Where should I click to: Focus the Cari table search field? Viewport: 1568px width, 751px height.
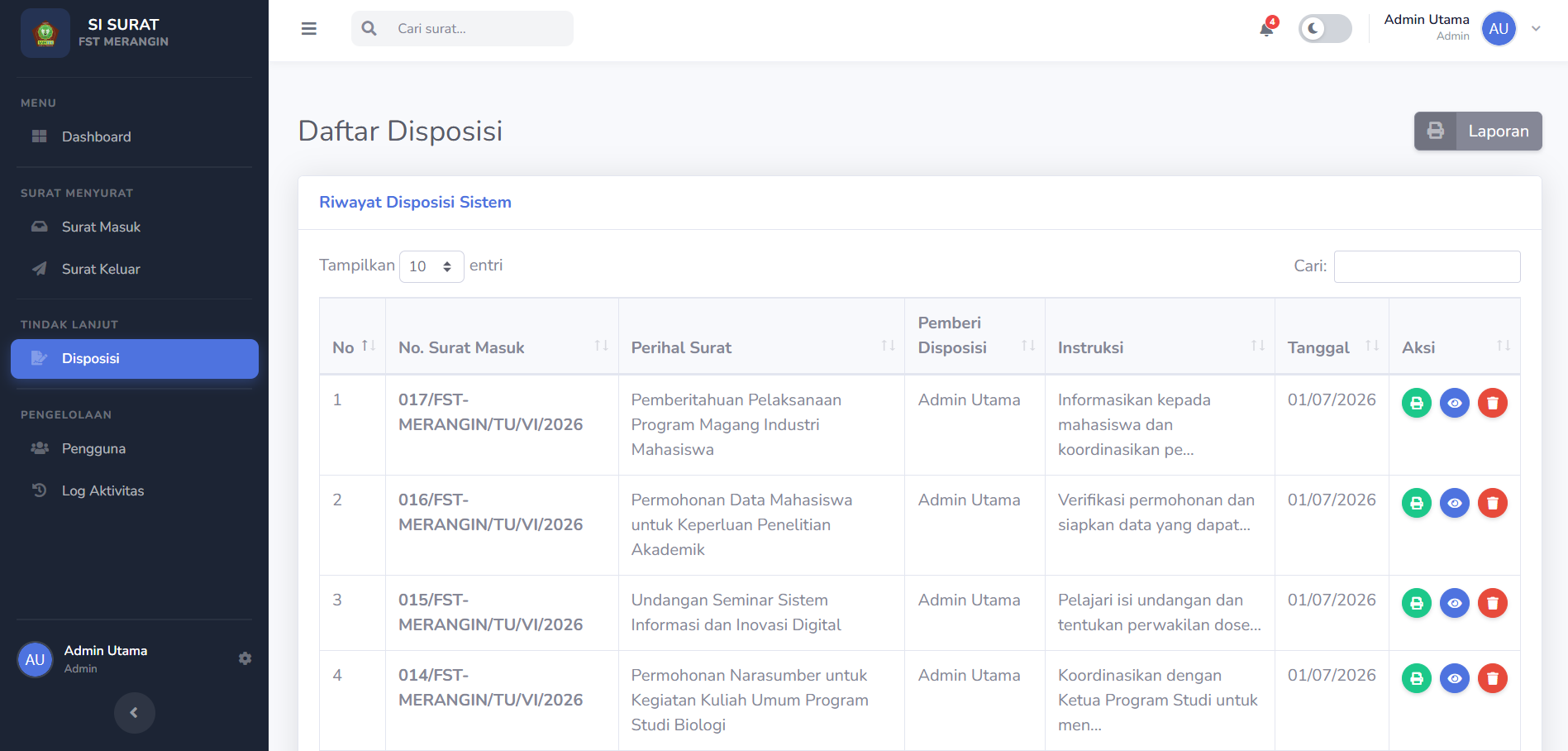click(x=1427, y=266)
